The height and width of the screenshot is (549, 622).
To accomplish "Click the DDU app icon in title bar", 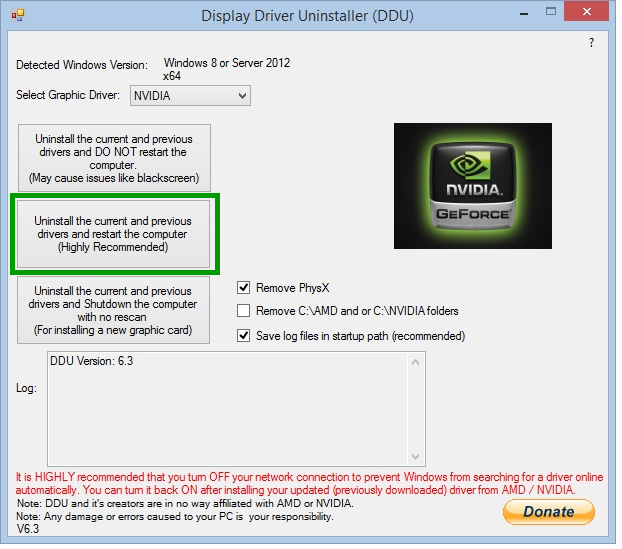I will [x=18, y=15].
